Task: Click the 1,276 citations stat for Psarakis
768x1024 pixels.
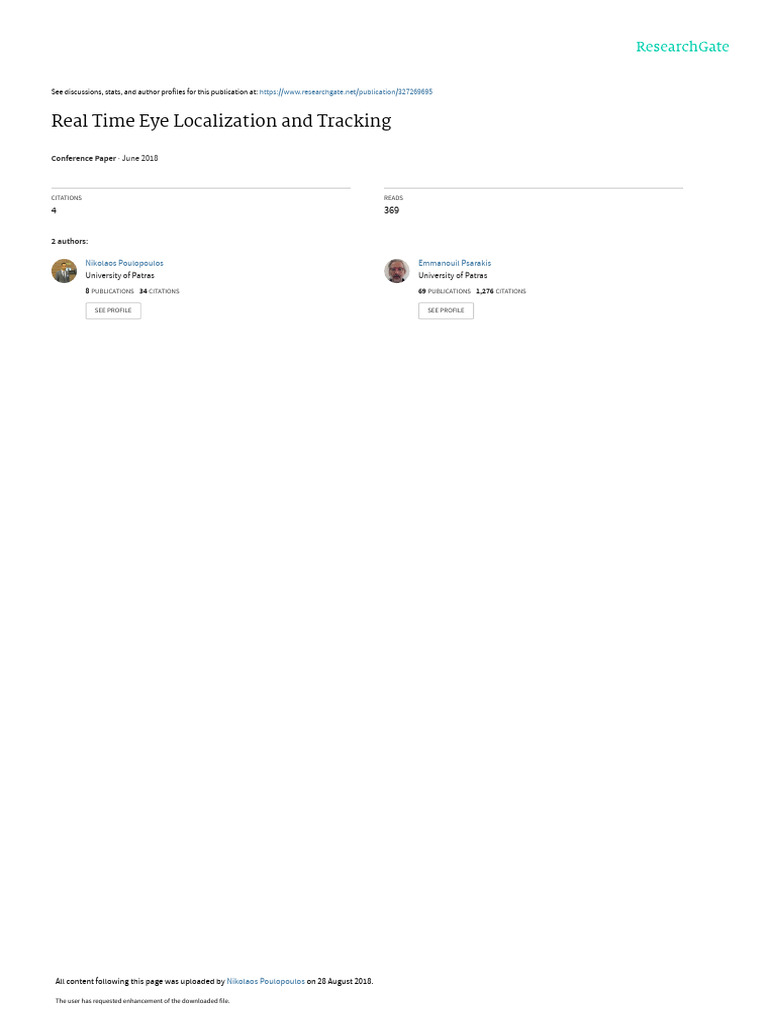Action: coord(501,291)
